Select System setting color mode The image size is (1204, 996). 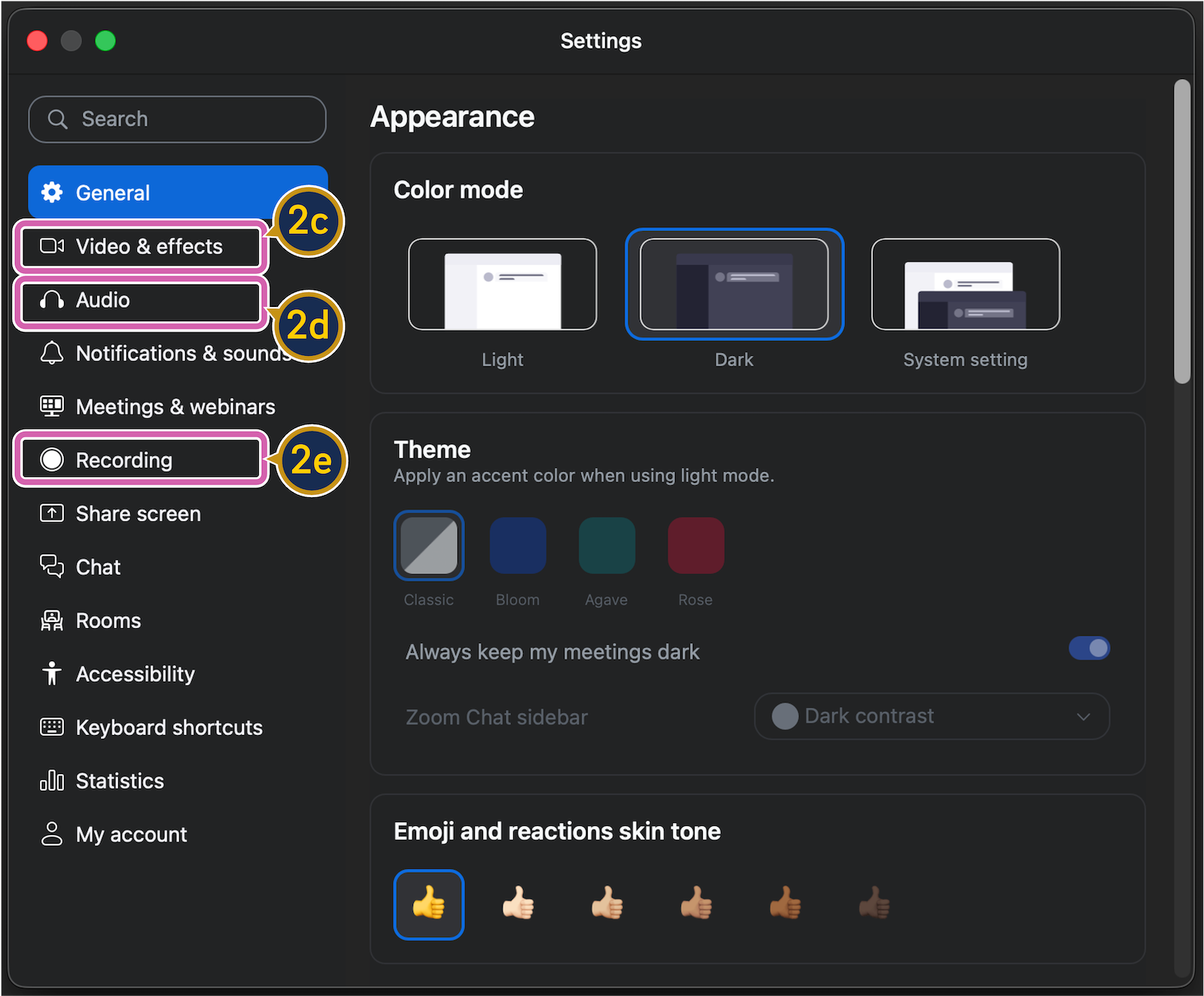point(965,284)
